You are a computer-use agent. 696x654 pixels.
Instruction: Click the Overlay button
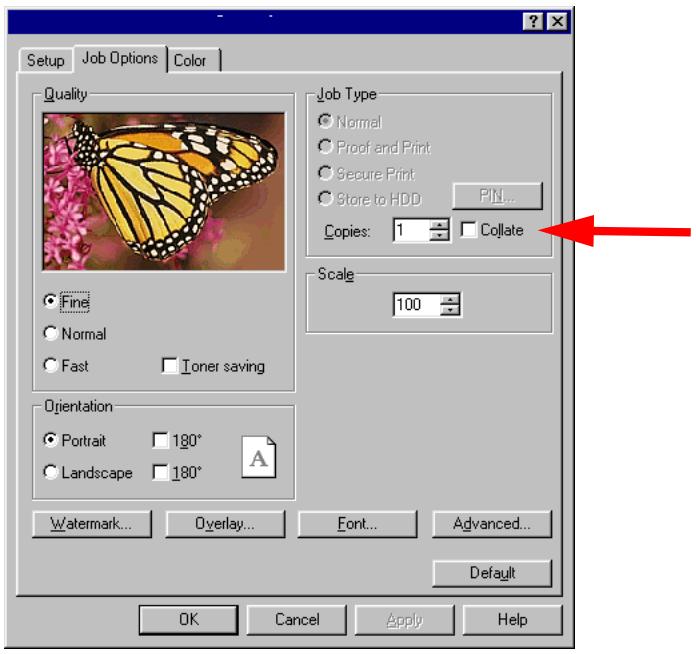(225, 524)
